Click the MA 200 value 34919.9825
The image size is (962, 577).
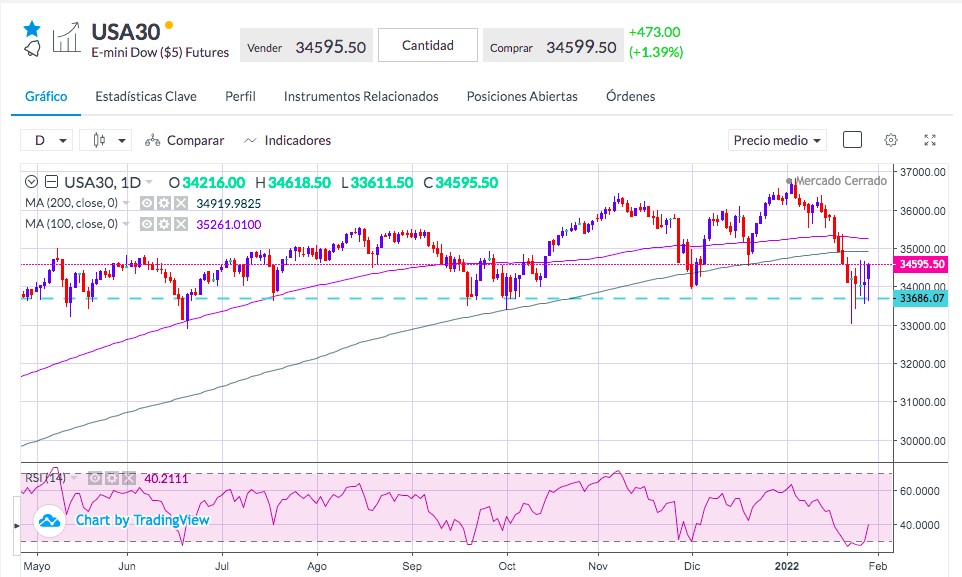[x=228, y=204]
